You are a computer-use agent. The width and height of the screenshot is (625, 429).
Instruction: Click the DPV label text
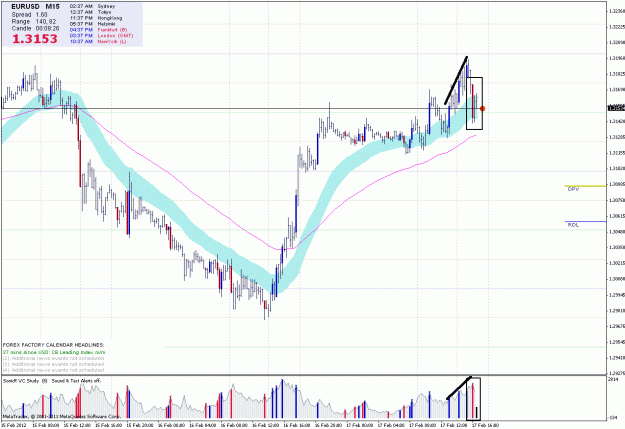[x=573, y=189]
